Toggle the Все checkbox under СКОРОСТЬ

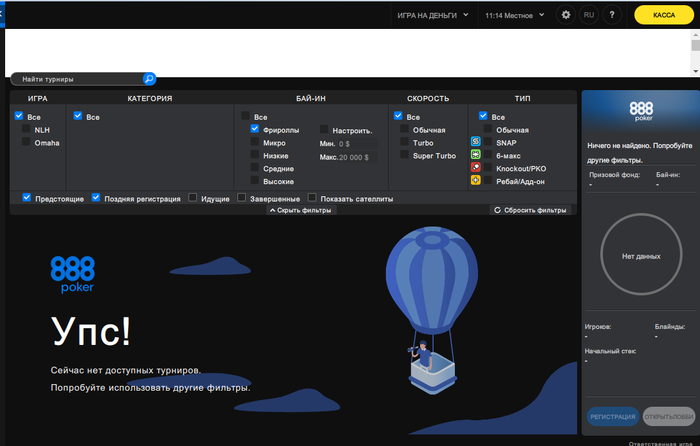[398, 116]
